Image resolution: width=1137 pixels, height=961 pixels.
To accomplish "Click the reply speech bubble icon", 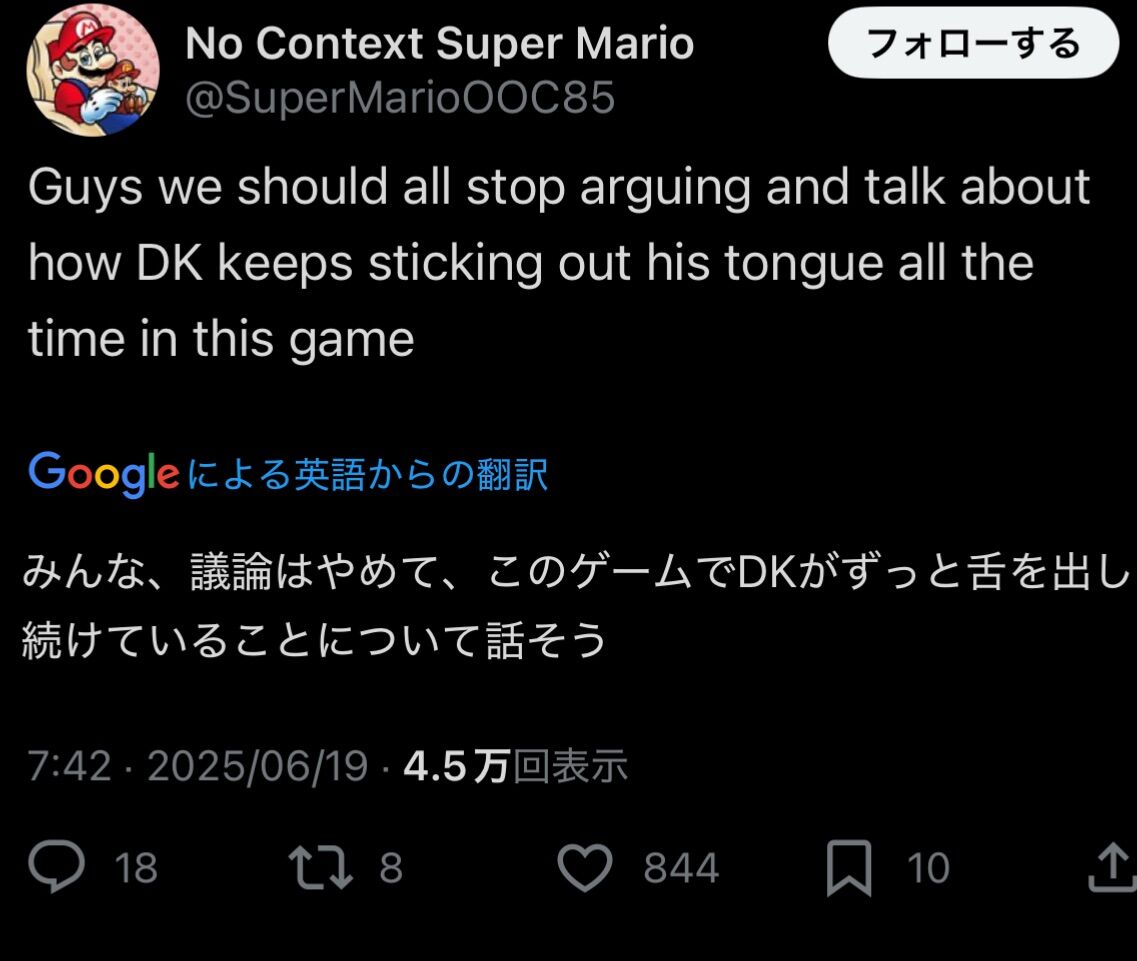I will click(57, 866).
